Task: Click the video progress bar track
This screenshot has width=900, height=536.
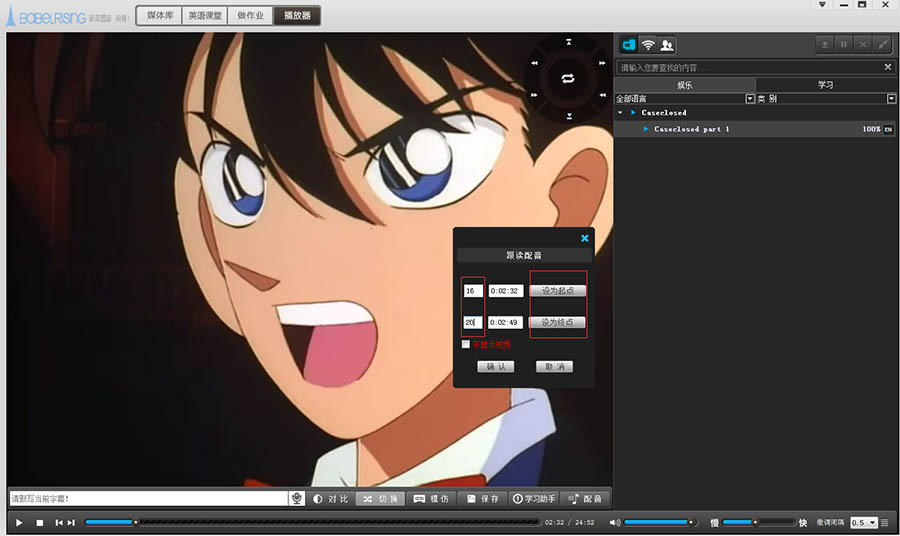Action: (x=313, y=522)
